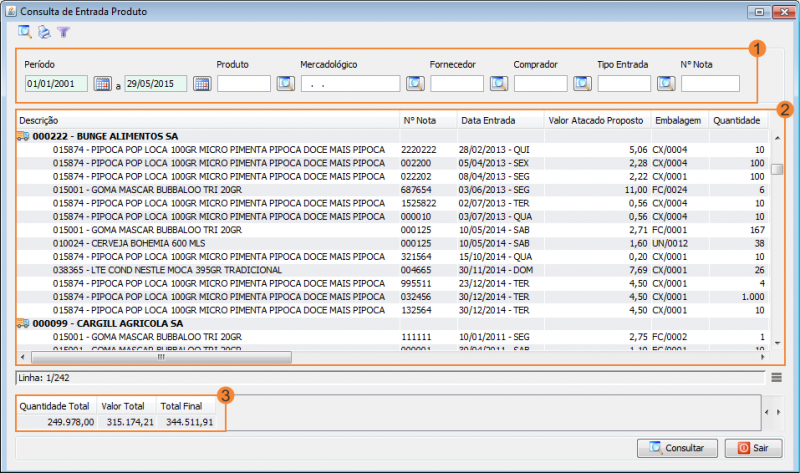Click the Java application title bar icon
This screenshot has height=473, width=800.
point(11,11)
